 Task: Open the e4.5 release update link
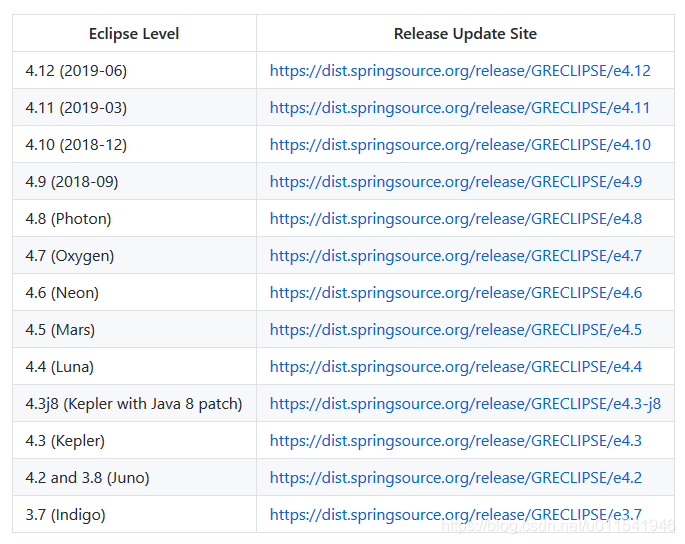456,329
